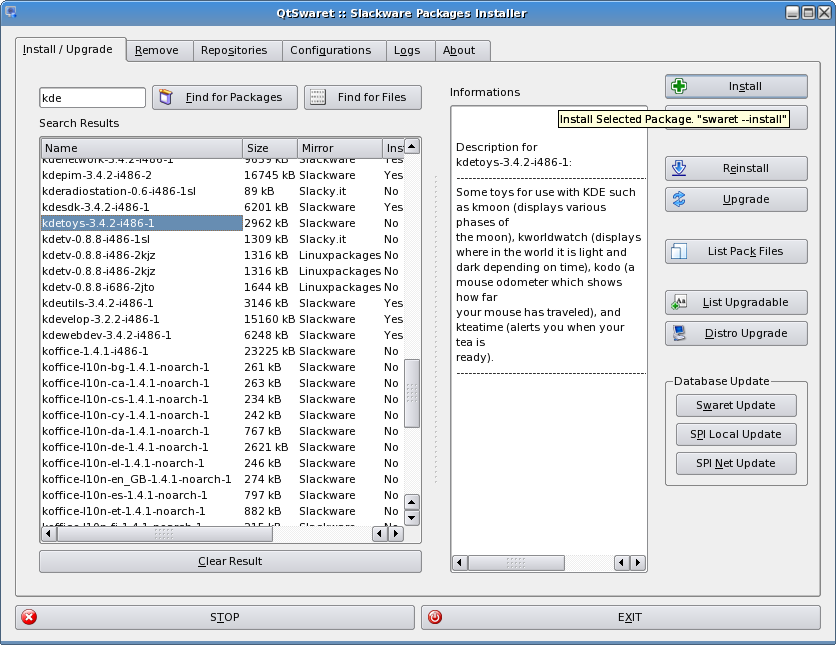Click Informations panel scroll-left arrow at far left
This screenshot has height=645, width=836.
point(460,562)
